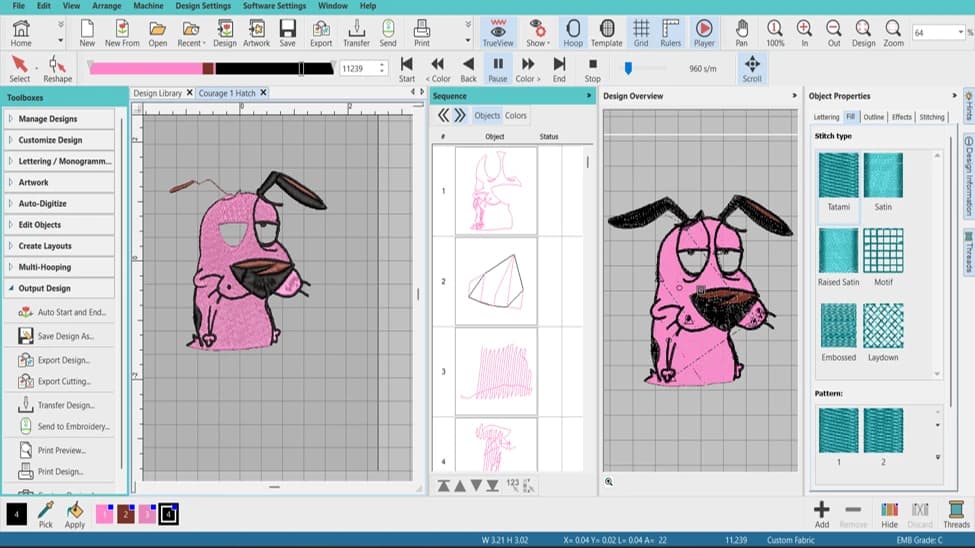The width and height of the screenshot is (975, 548).
Task: Expand Edit Objects toolbox
Action: 60,225
